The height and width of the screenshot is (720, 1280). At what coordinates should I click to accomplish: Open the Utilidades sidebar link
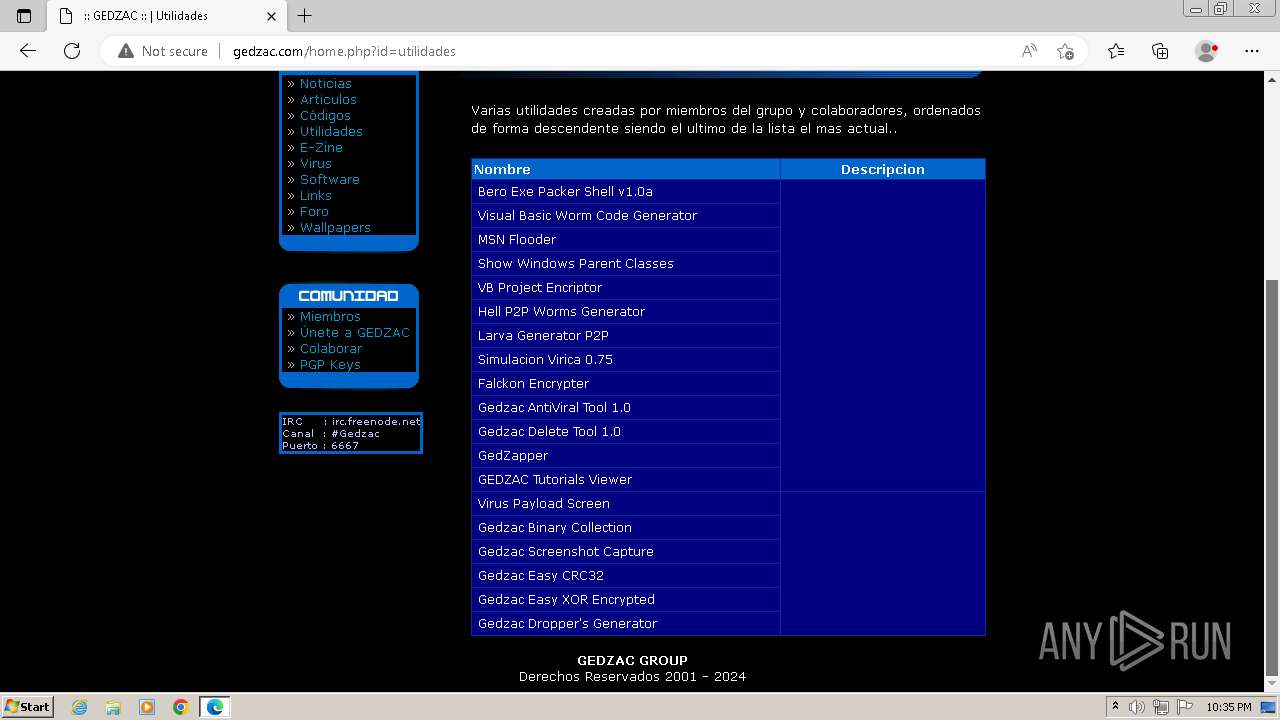[x=331, y=131]
